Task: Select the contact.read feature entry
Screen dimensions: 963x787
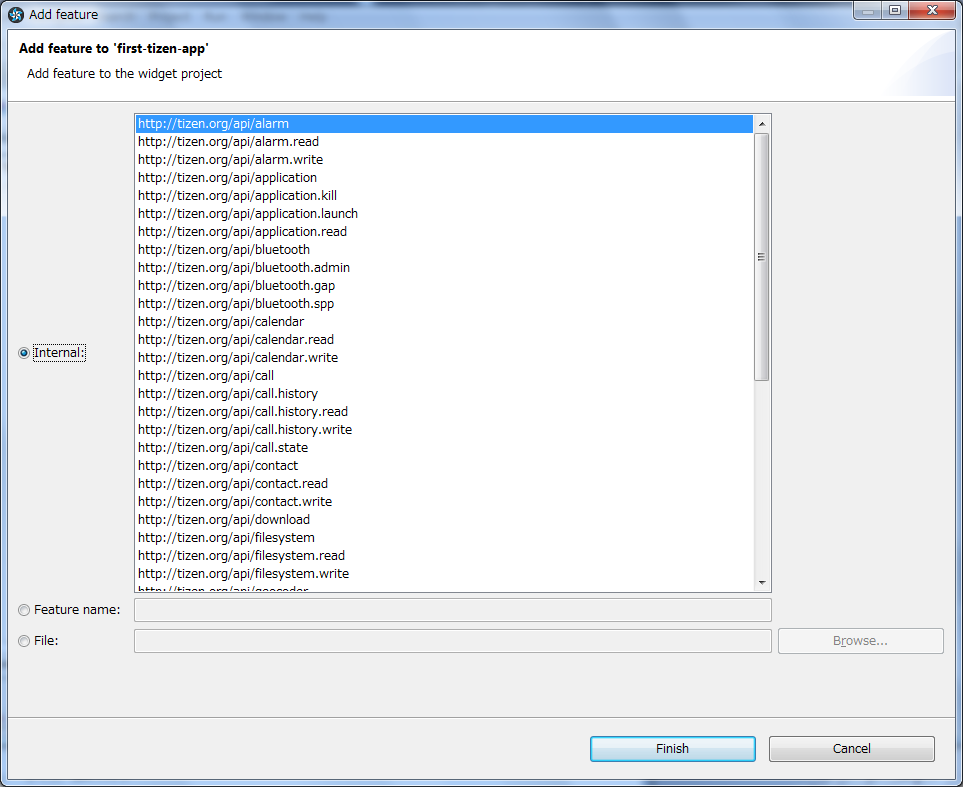Action: click(x=445, y=484)
